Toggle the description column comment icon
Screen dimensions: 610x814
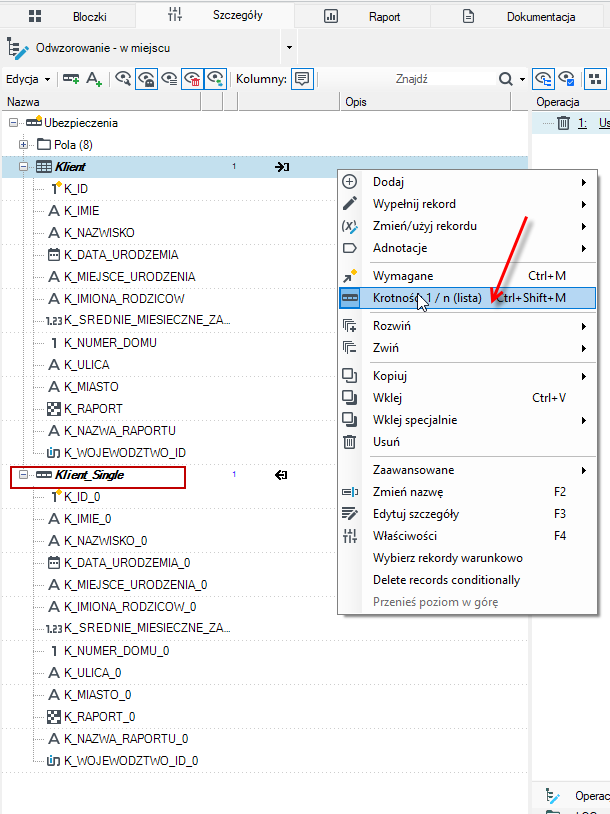302,79
